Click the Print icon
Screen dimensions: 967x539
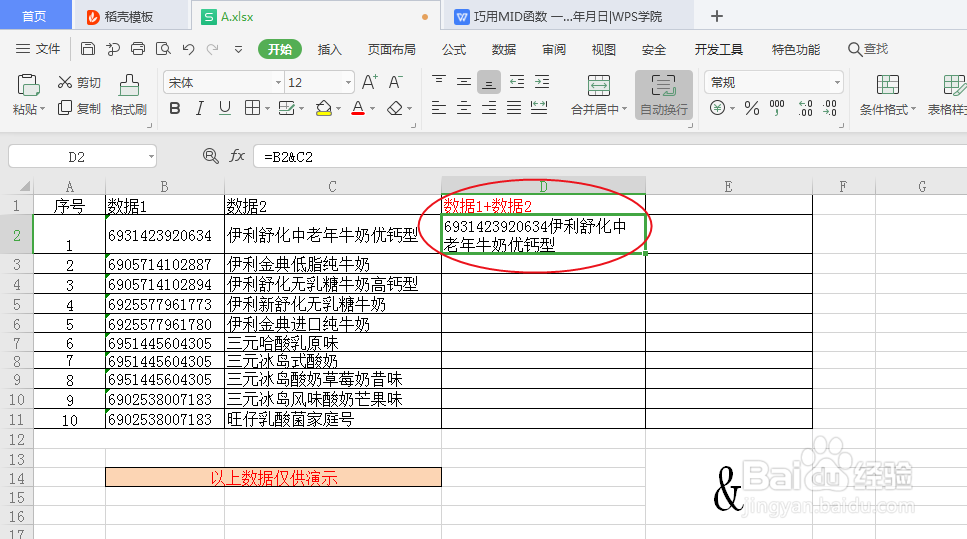coord(138,49)
